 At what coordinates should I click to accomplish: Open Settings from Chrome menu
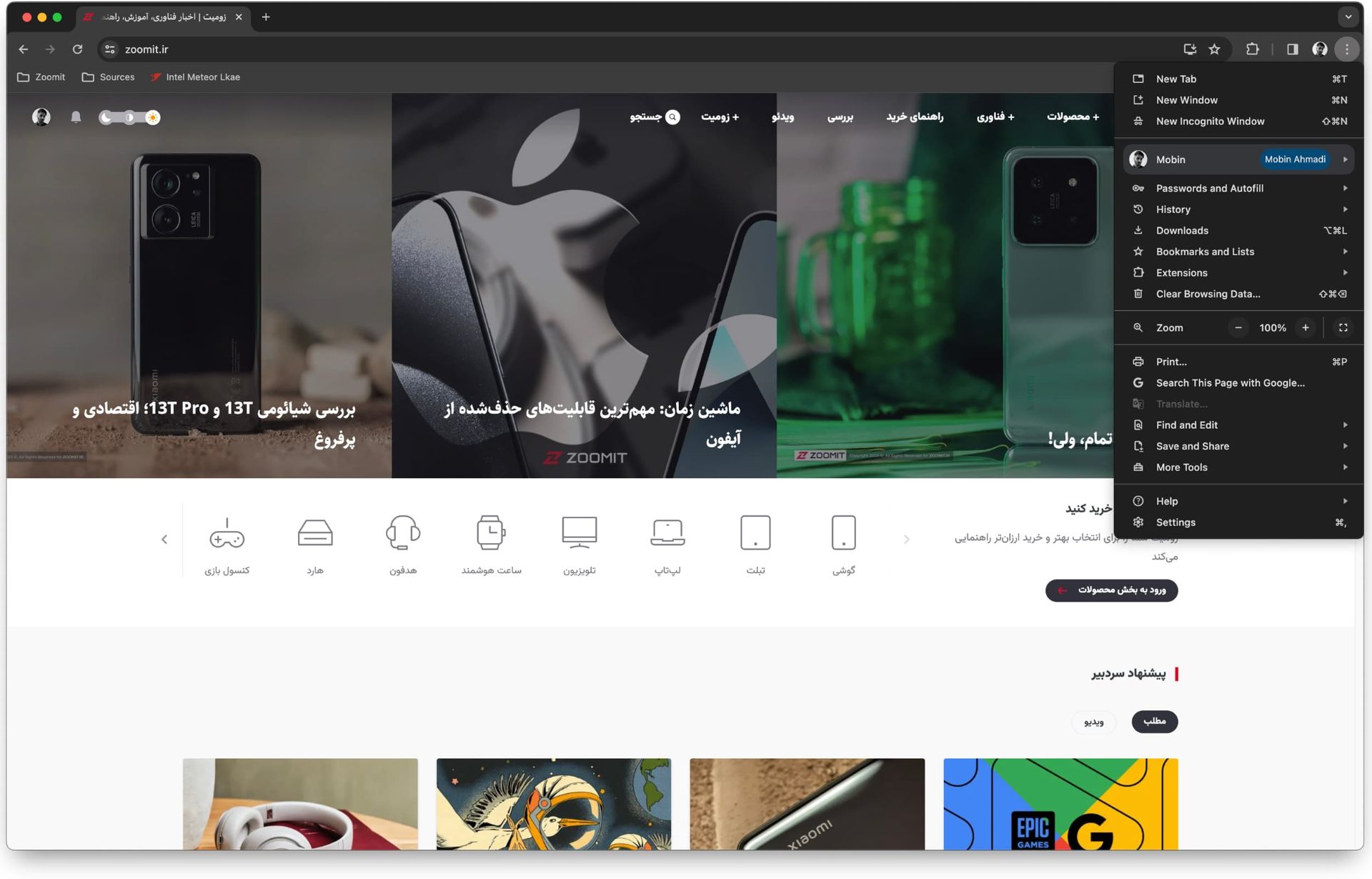(x=1239, y=522)
